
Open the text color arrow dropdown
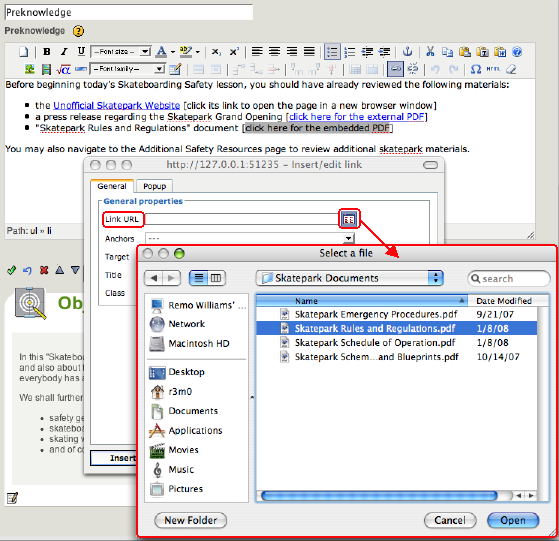[173, 52]
